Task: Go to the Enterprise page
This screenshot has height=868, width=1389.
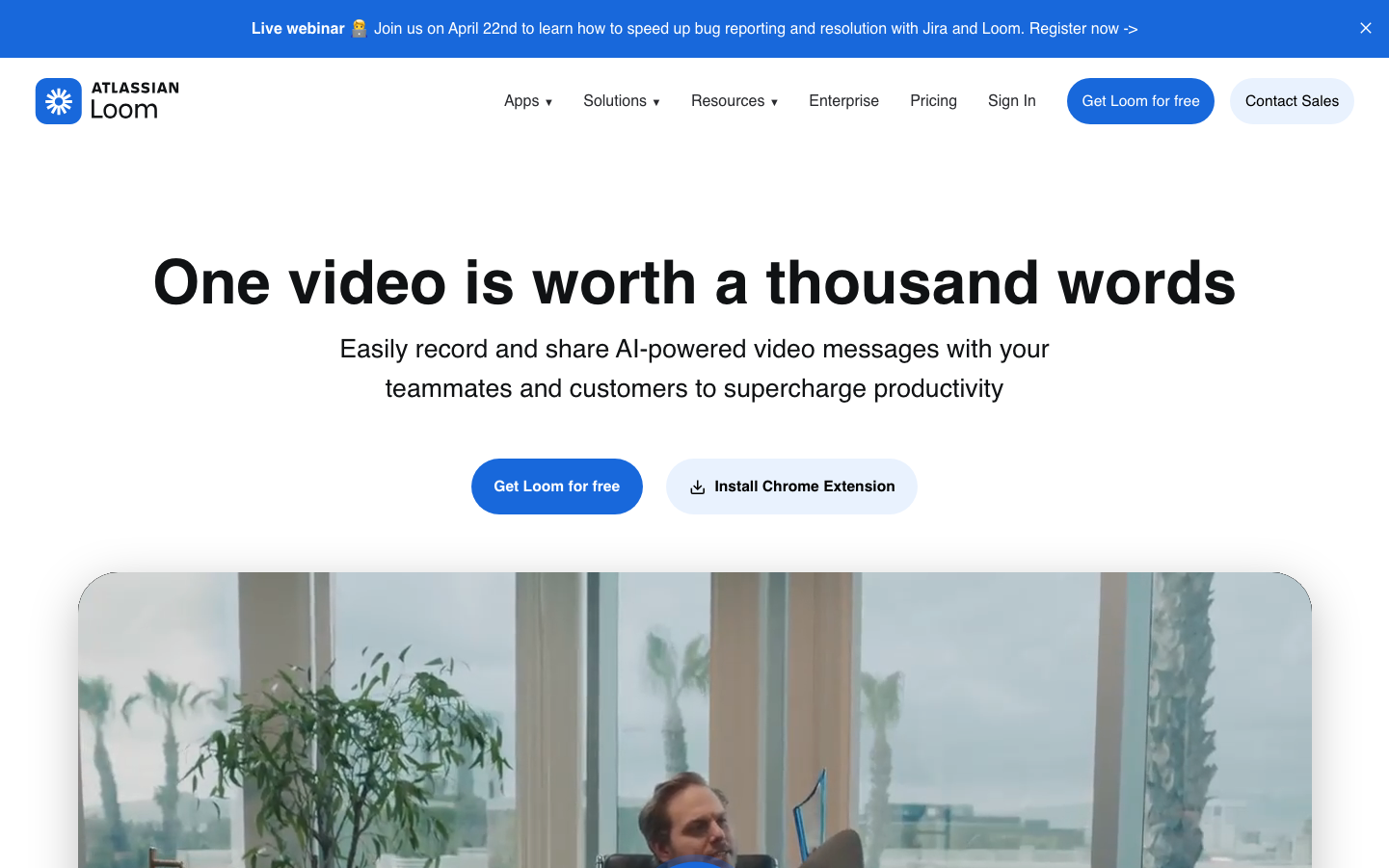Action: pos(843,101)
